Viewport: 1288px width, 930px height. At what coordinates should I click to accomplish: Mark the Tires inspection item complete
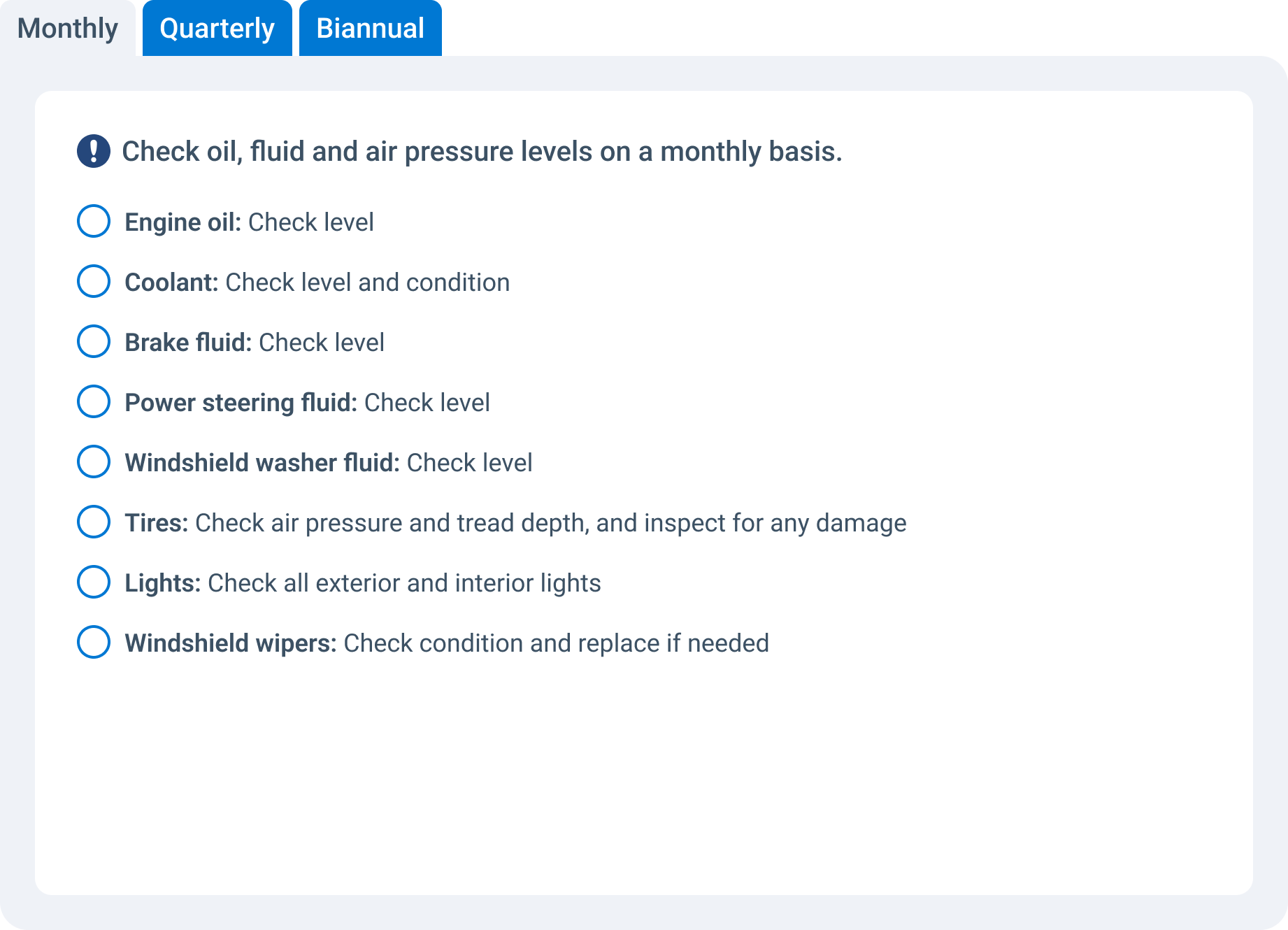point(93,522)
